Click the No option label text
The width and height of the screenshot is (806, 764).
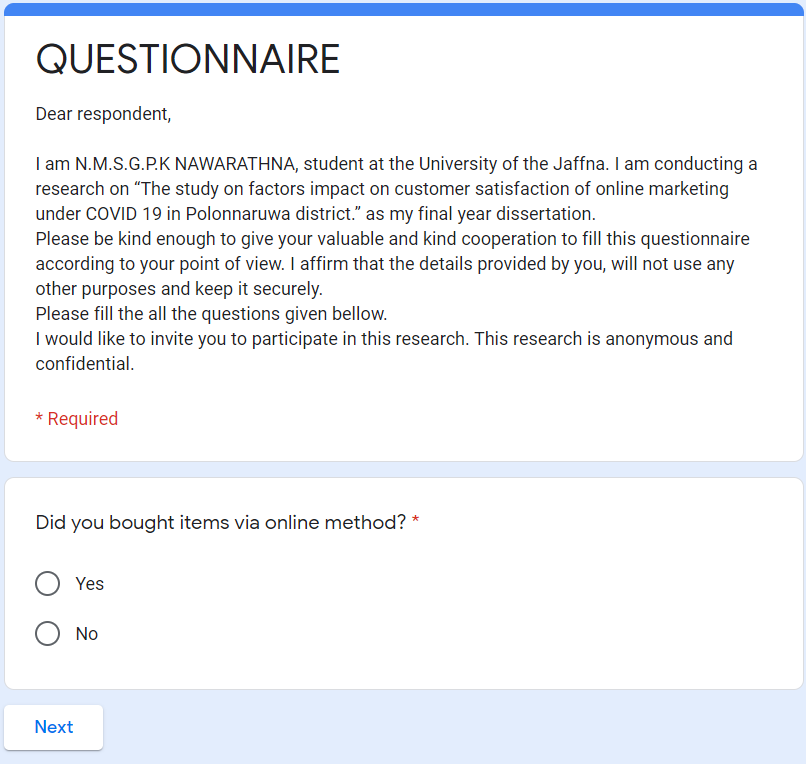click(87, 633)
